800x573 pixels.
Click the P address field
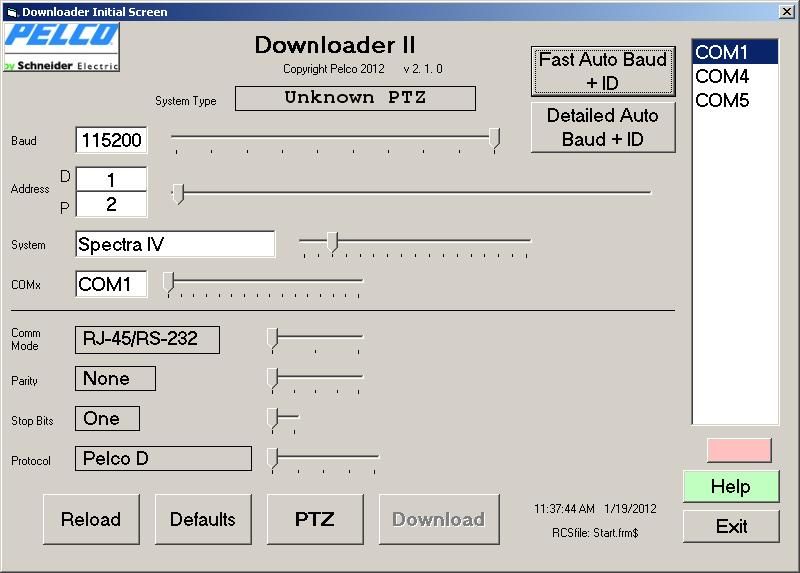coord(111,205)
